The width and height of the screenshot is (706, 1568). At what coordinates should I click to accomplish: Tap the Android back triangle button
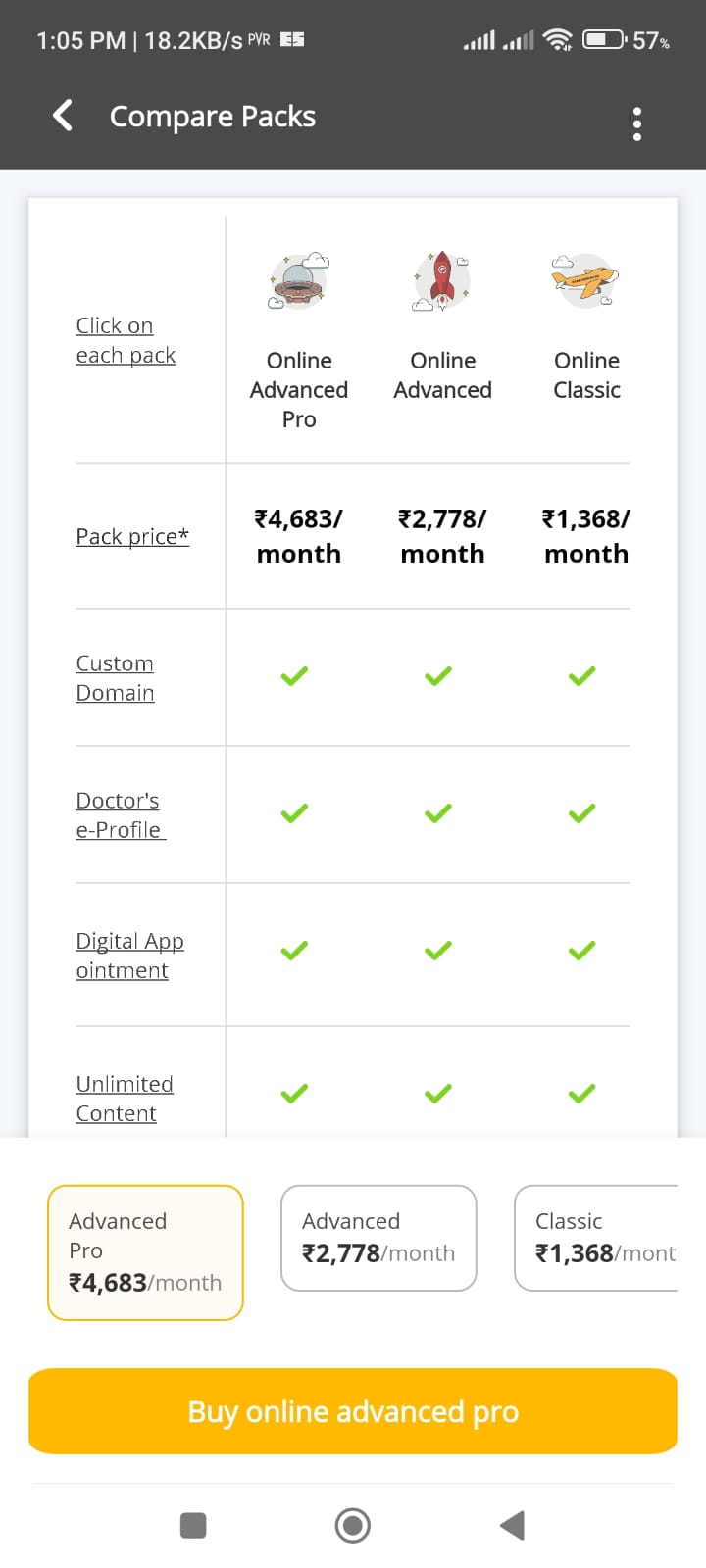pos(512,1525)
